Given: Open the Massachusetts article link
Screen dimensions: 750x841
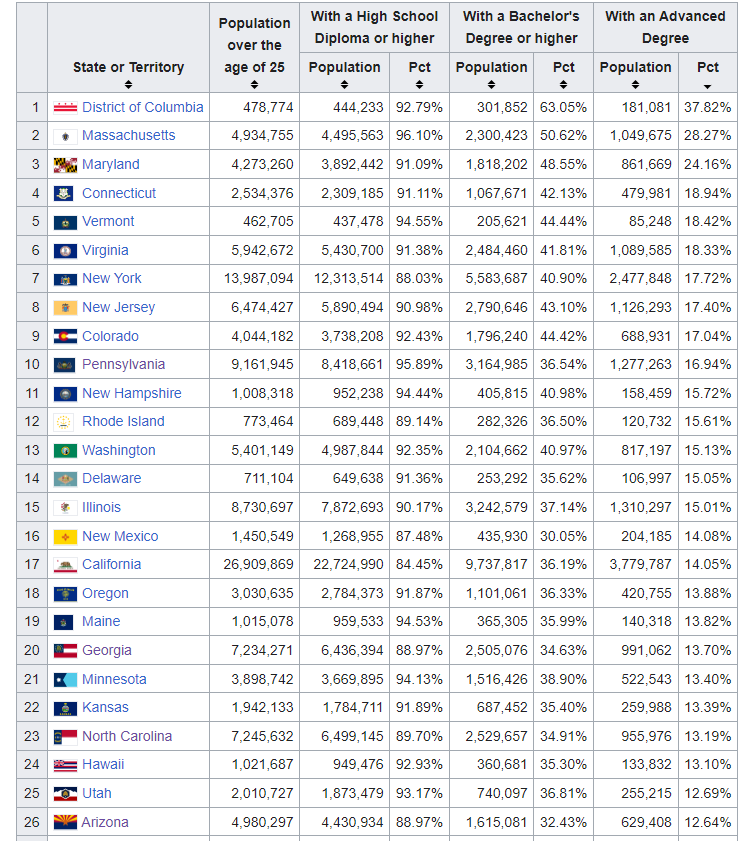Looking at the screenshot, I should pyautogui.click(x=129, y=135).
